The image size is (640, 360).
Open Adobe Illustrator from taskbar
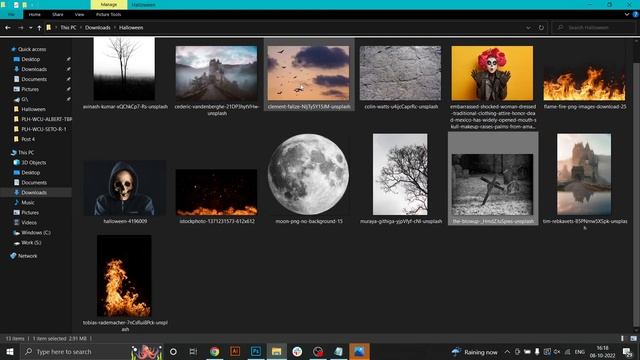235,351
